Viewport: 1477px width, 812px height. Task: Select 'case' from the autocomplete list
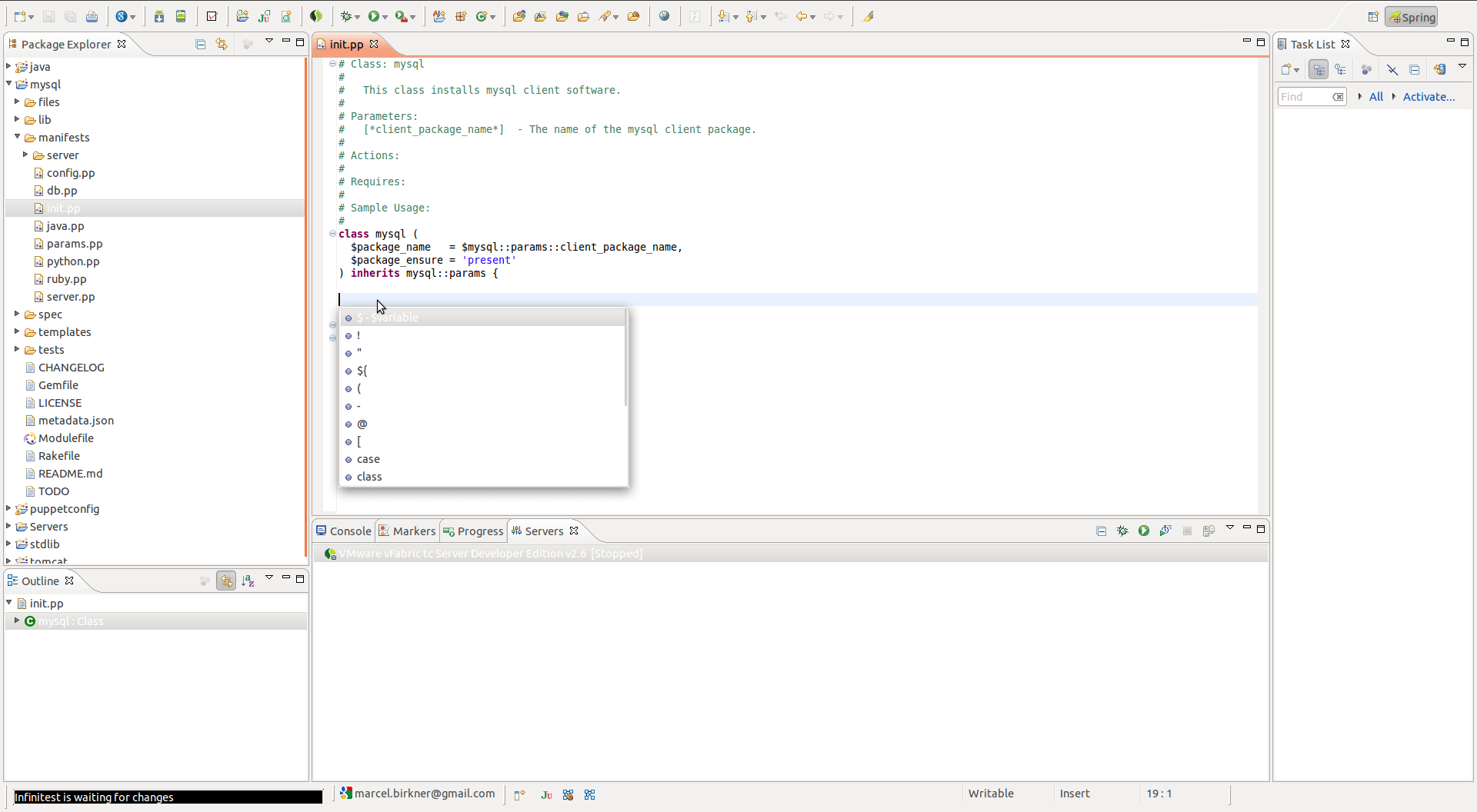pyautogui.click(x=368, y=459)
